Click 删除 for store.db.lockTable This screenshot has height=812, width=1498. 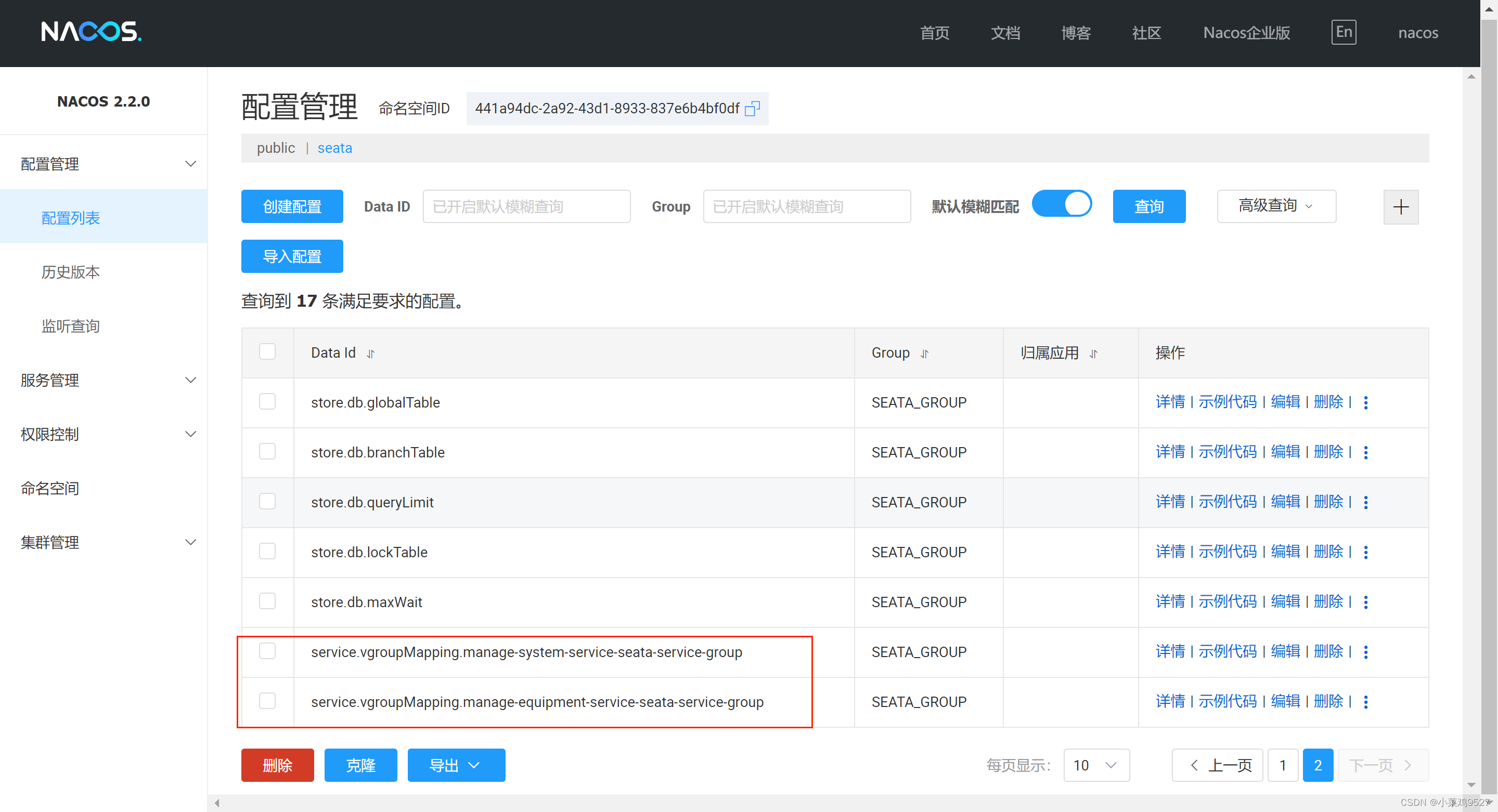pos(1328,552)
